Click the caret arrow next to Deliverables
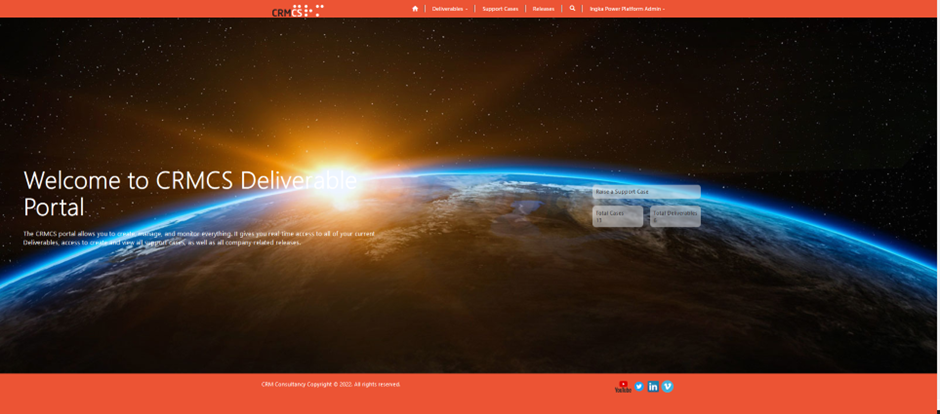Viewport: 940px width, 414px height. tap(466, 9)
